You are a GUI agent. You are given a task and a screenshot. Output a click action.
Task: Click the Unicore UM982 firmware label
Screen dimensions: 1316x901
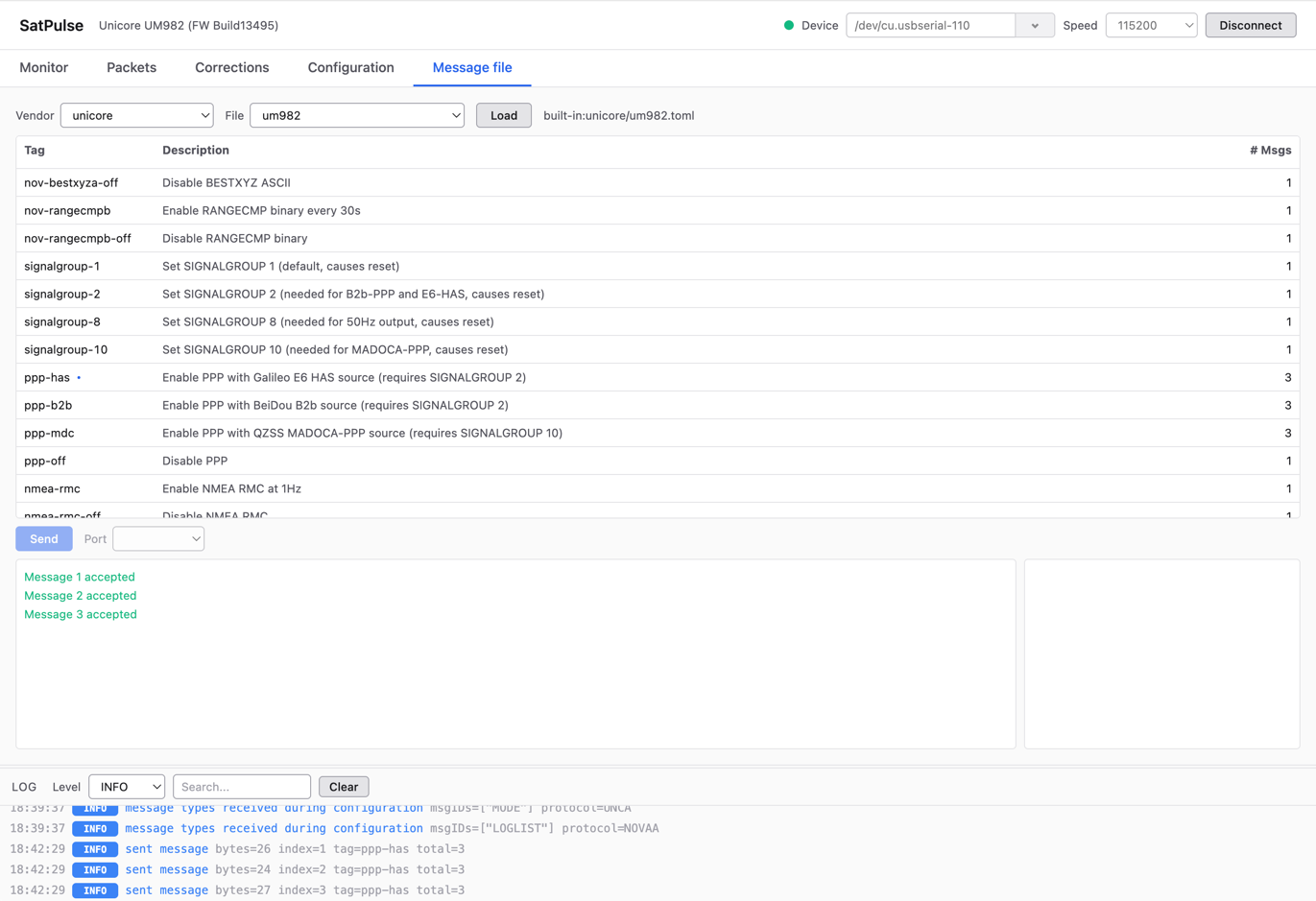coord(189,25)
